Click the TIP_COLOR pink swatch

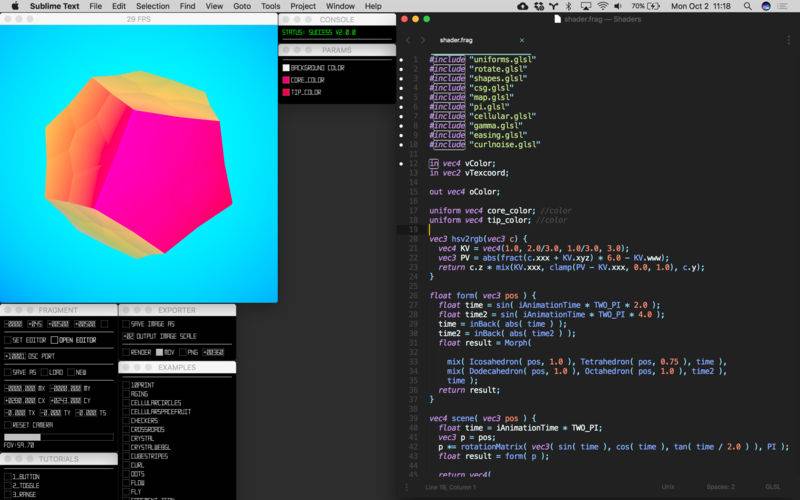click(x=286, y=92)
